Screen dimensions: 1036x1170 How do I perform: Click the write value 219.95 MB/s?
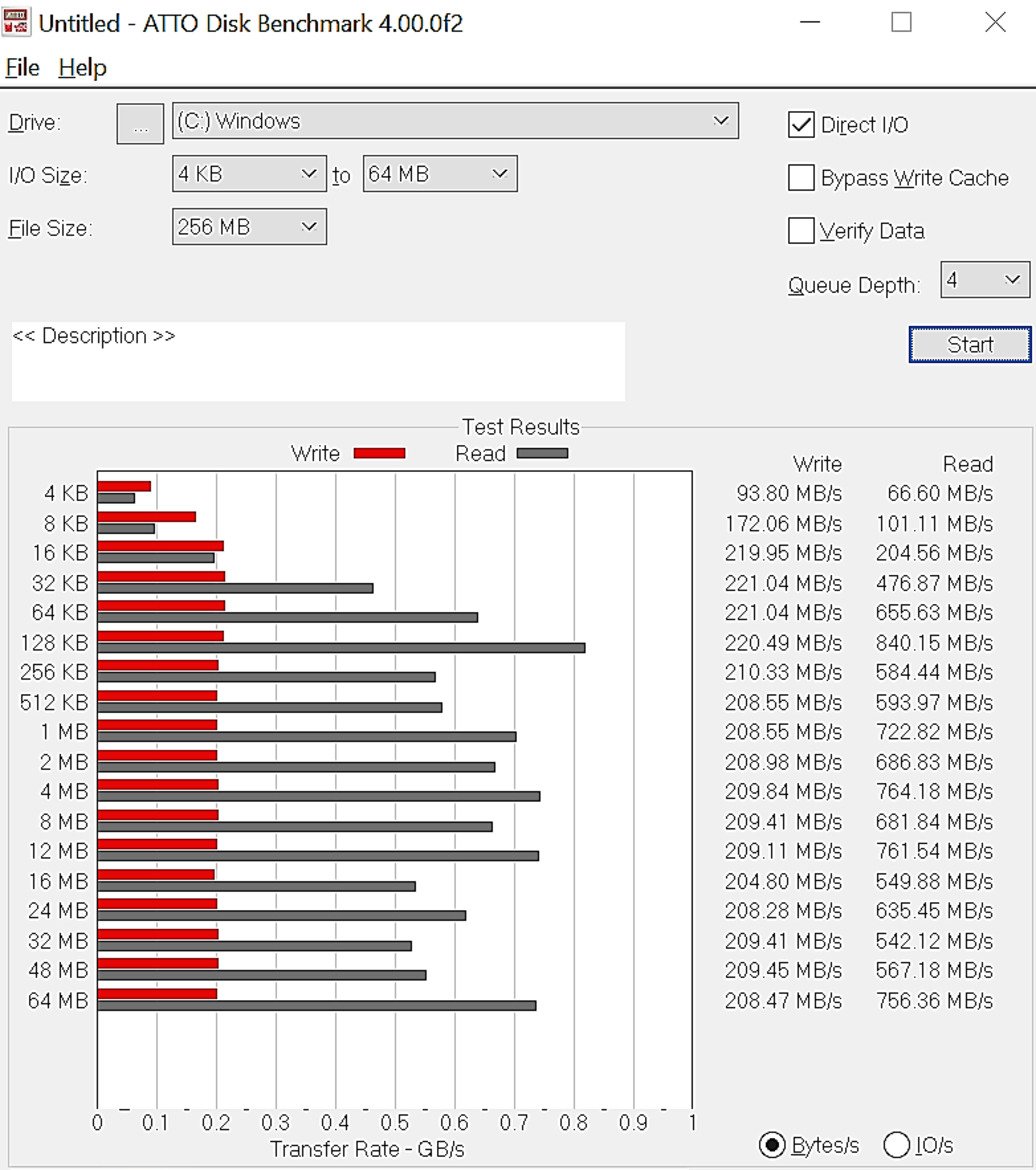(783, 553)
